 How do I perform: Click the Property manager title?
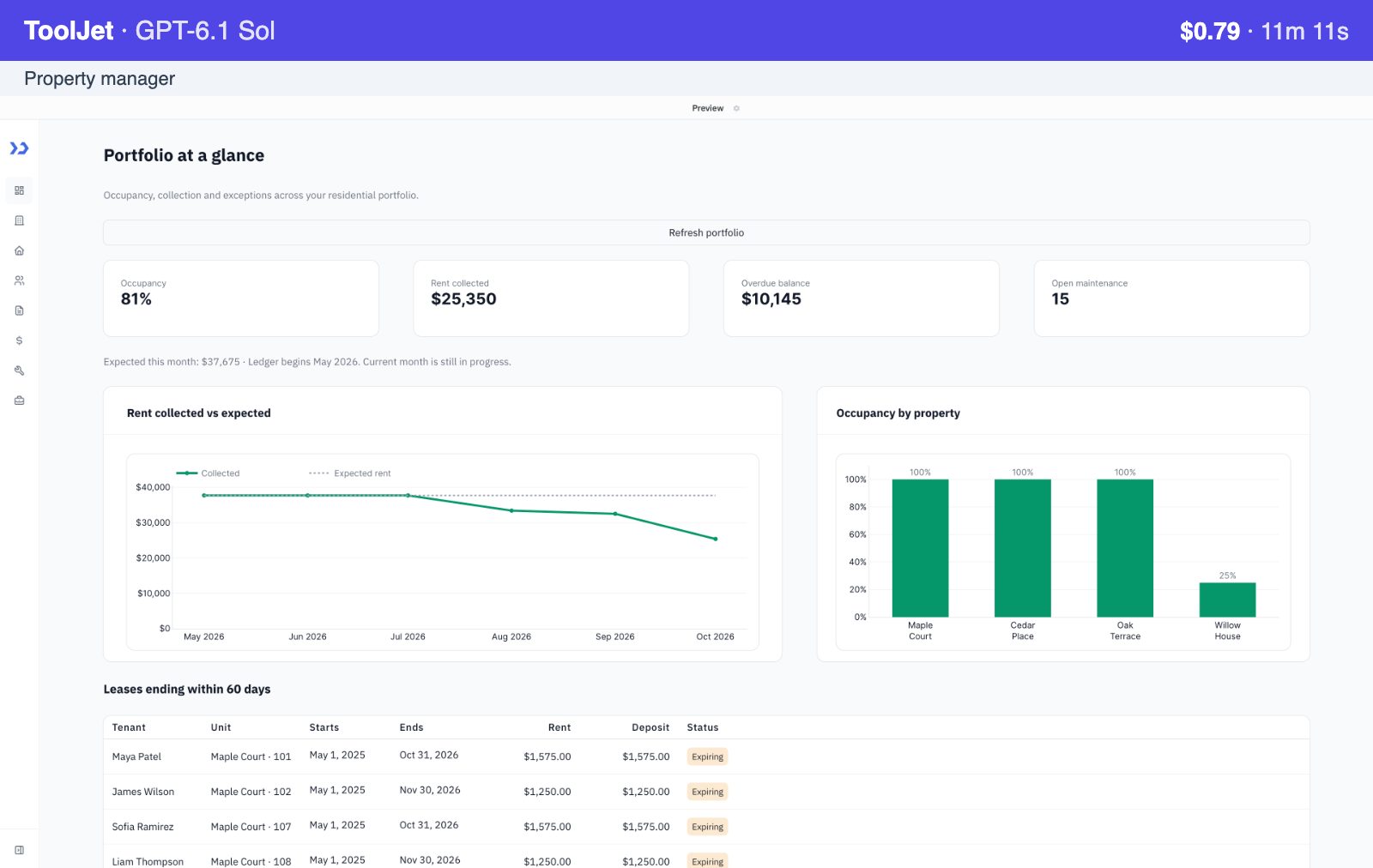click(100, 79)
